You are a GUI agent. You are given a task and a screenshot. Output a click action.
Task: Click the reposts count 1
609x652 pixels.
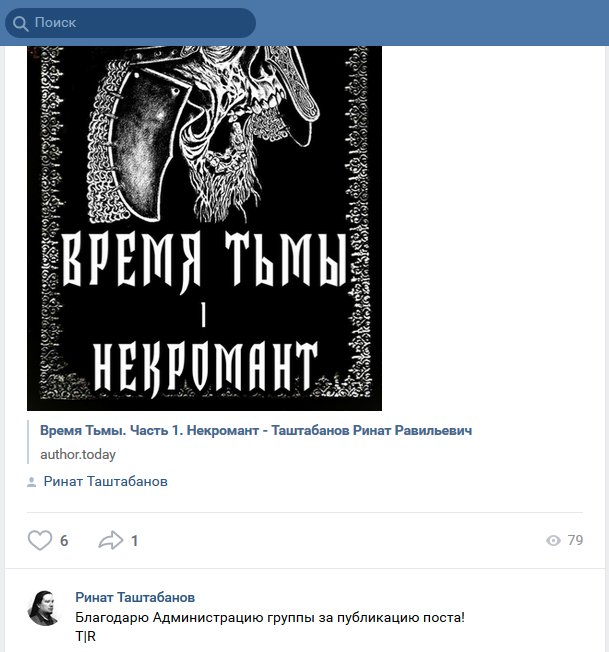click(134, 541)
